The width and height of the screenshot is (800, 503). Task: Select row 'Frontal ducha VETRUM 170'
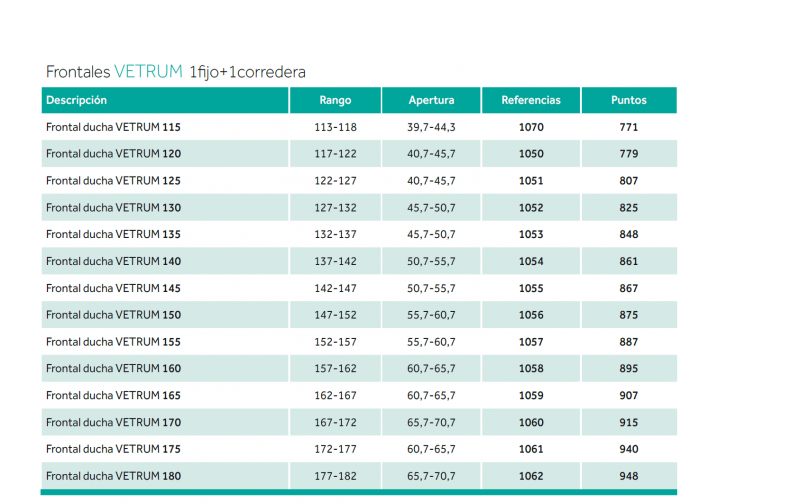[359, 422]
